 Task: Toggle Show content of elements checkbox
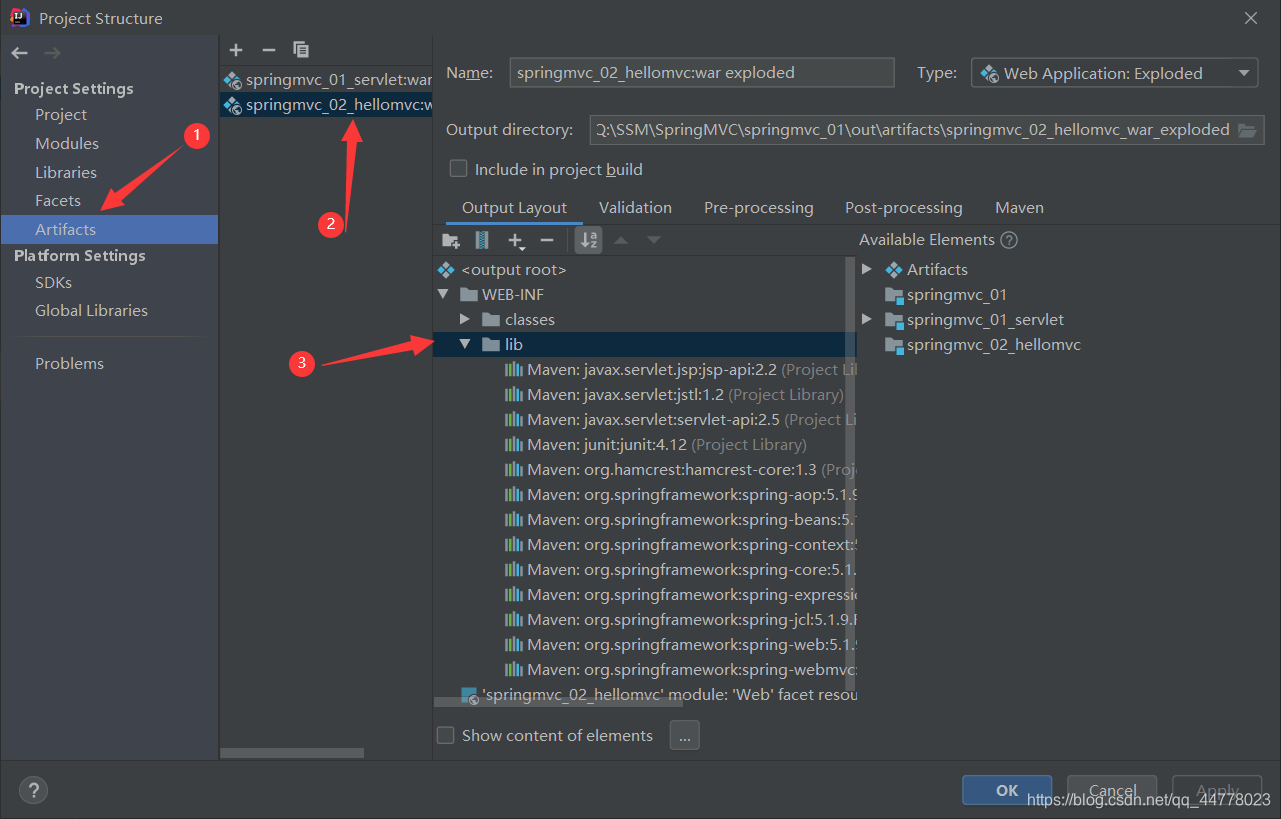point(446,735)
